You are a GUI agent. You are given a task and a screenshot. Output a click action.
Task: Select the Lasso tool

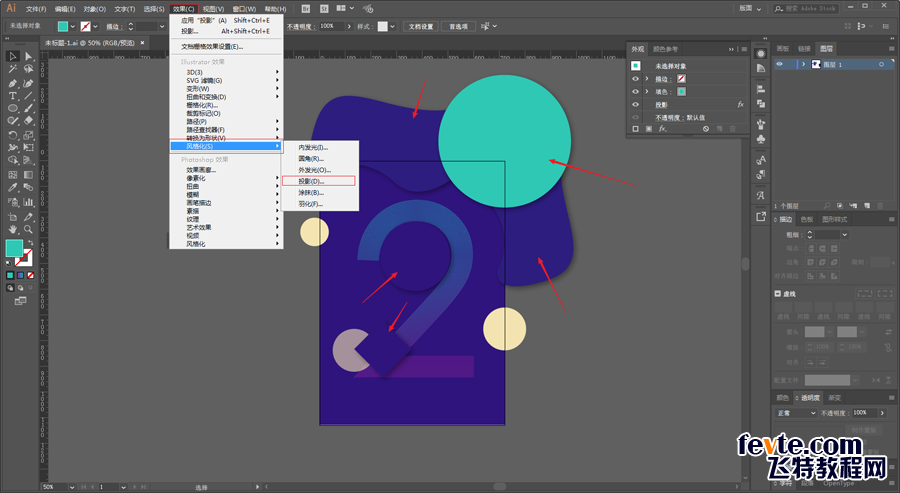pyautogui.click(x=28, y=69)
